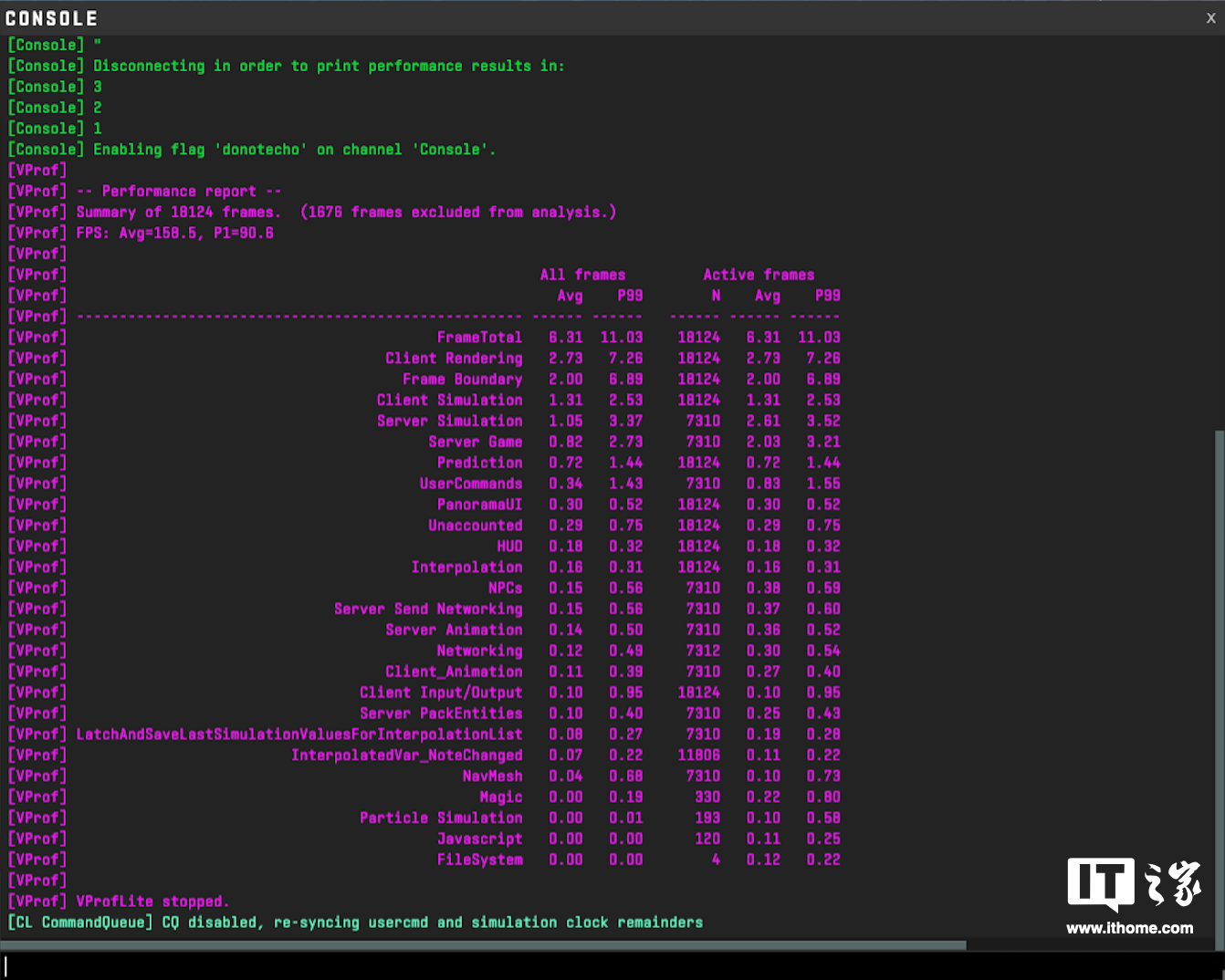Select the LatchAndSaveLastSimulationValuesForInterpolationList entry

pyautogui.click(x=299, y=735)
